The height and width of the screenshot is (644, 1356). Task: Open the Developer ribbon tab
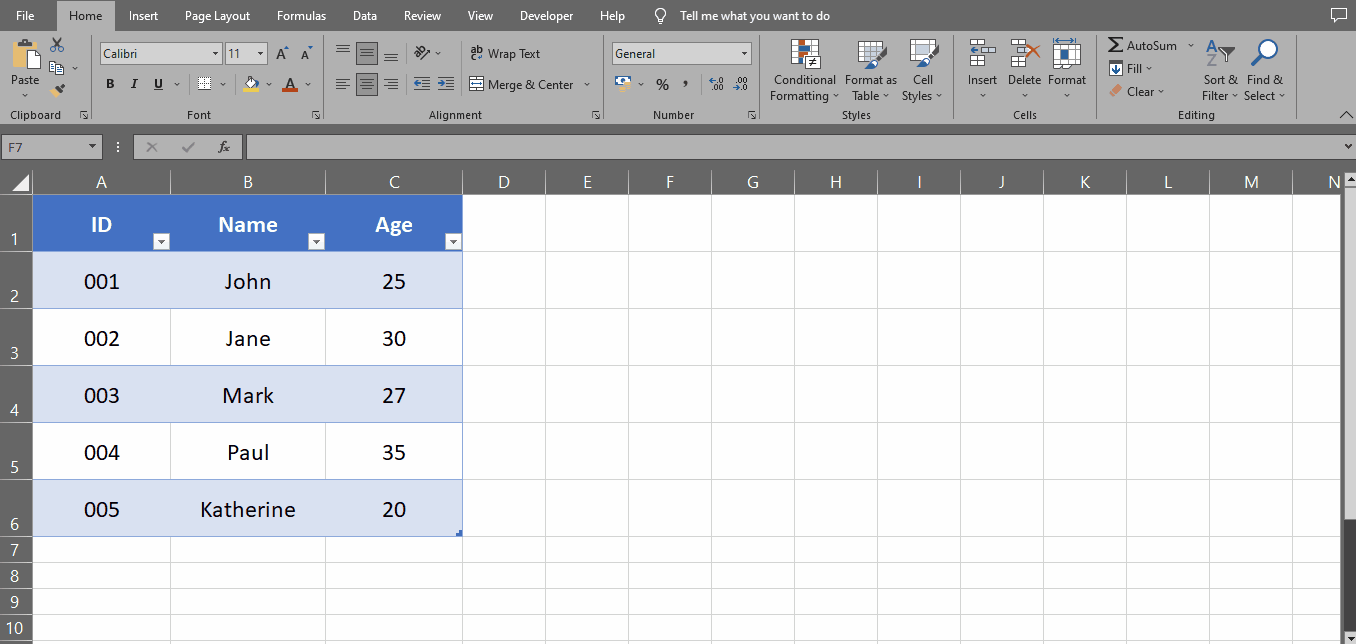point(546,15)
